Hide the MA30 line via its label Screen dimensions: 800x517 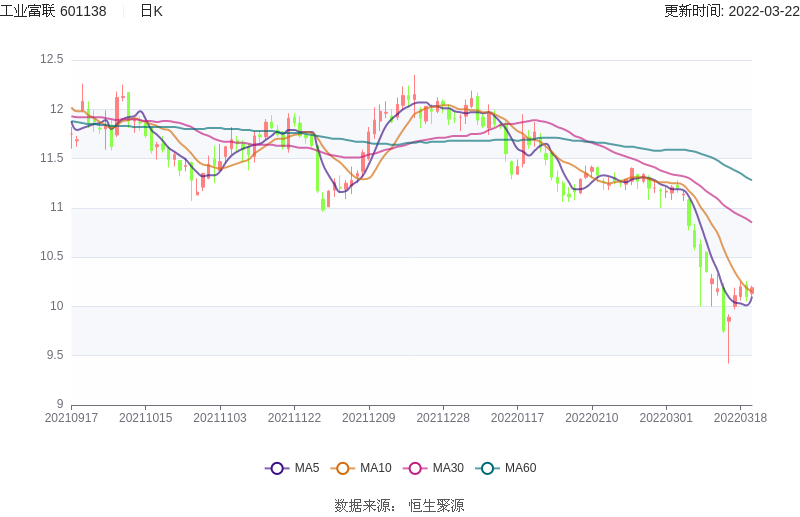coord(448,468)
